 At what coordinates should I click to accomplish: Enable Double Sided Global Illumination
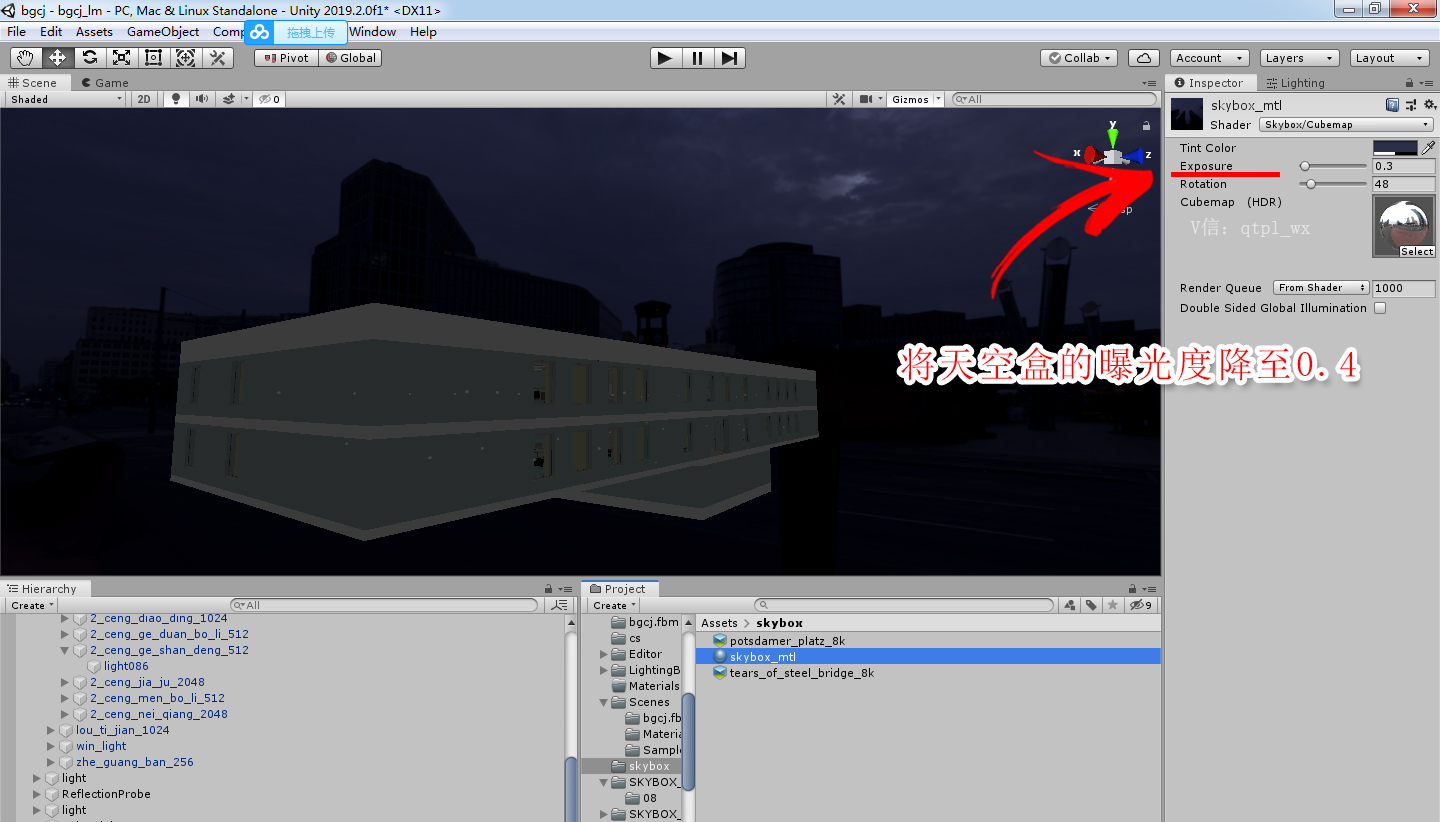click(1380, 308)
